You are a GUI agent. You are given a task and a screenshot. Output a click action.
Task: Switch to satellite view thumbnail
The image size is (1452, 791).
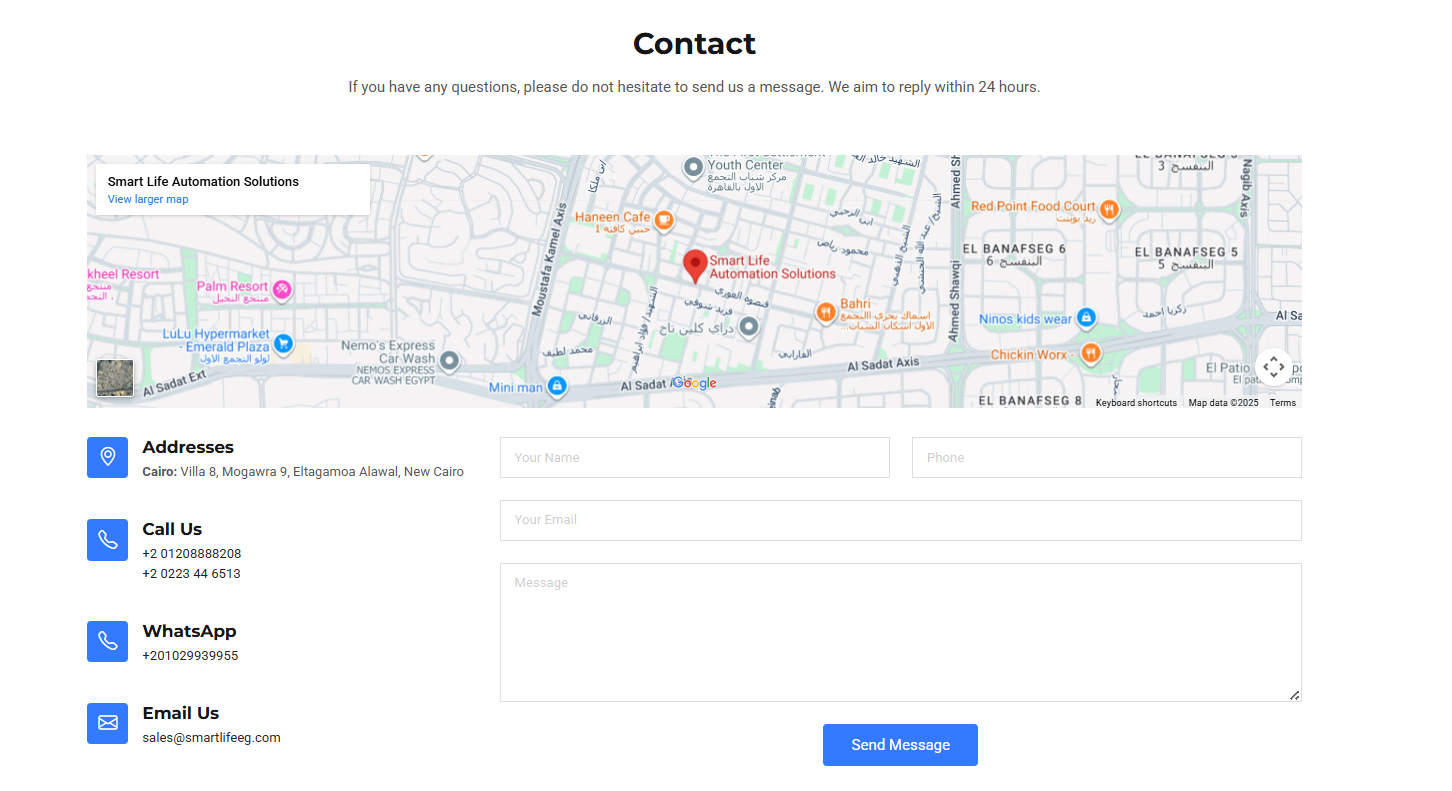115,378
